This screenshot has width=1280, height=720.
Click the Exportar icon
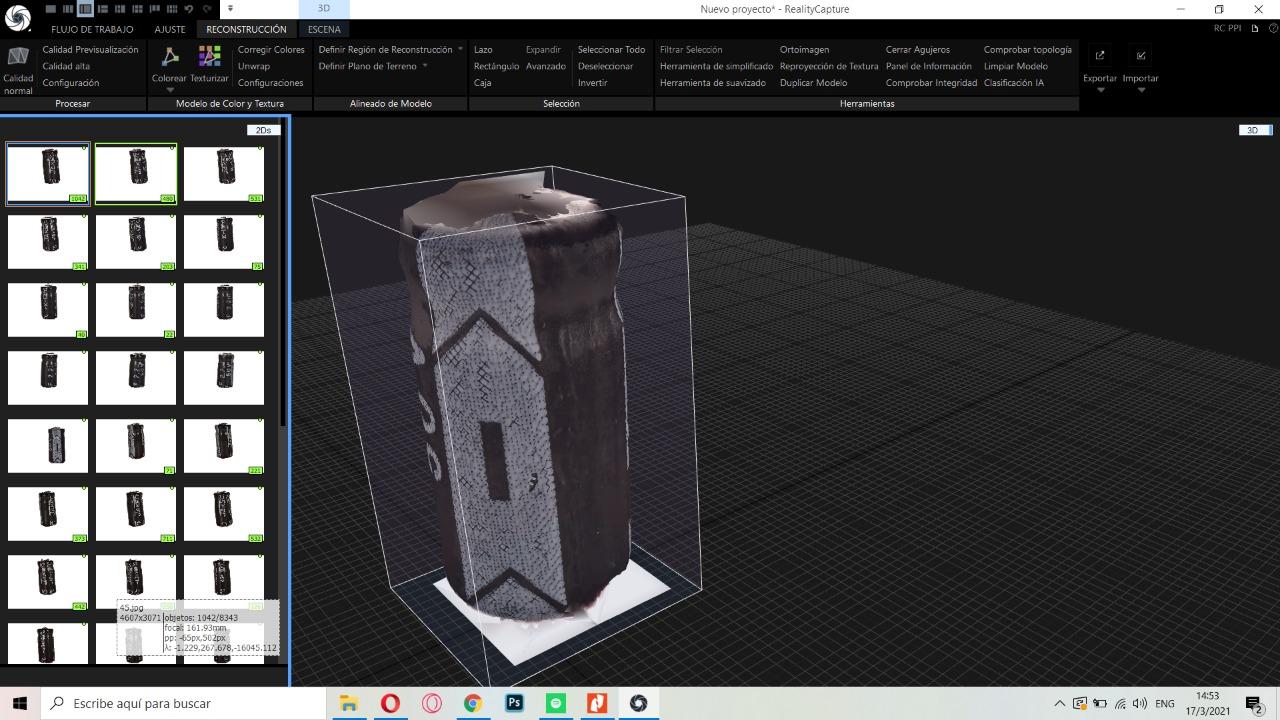pyautogui.click(x=1100, y=56)
